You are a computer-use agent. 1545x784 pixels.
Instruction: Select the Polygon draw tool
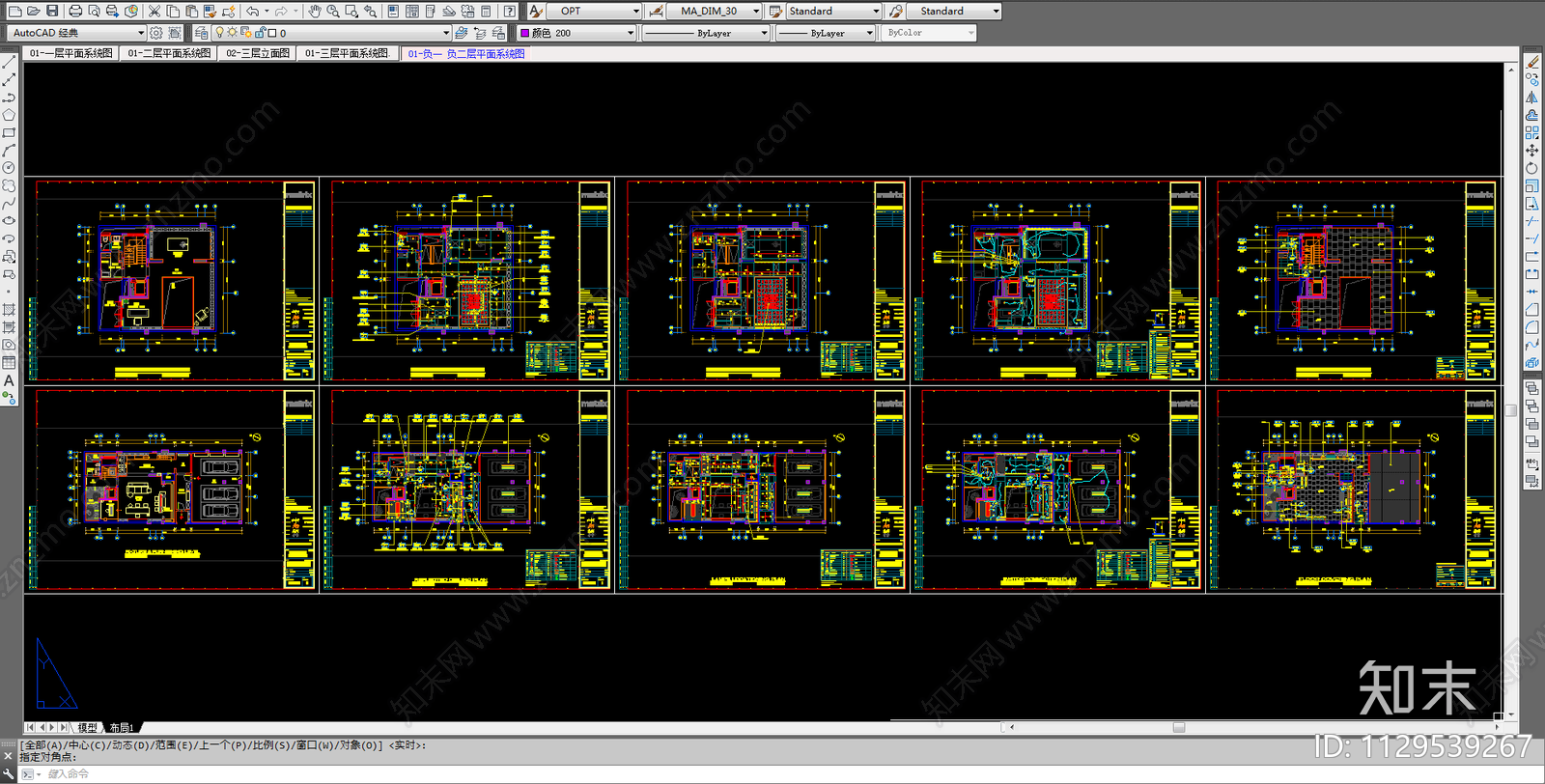point(9,115)
